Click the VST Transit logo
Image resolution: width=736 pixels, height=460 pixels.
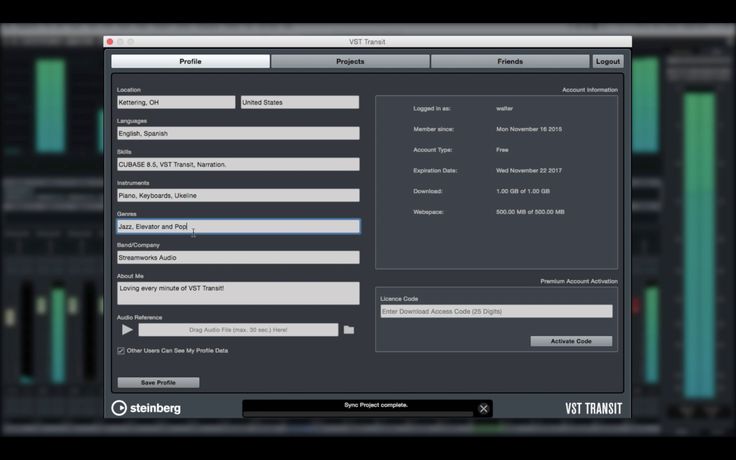coord(593,408)
